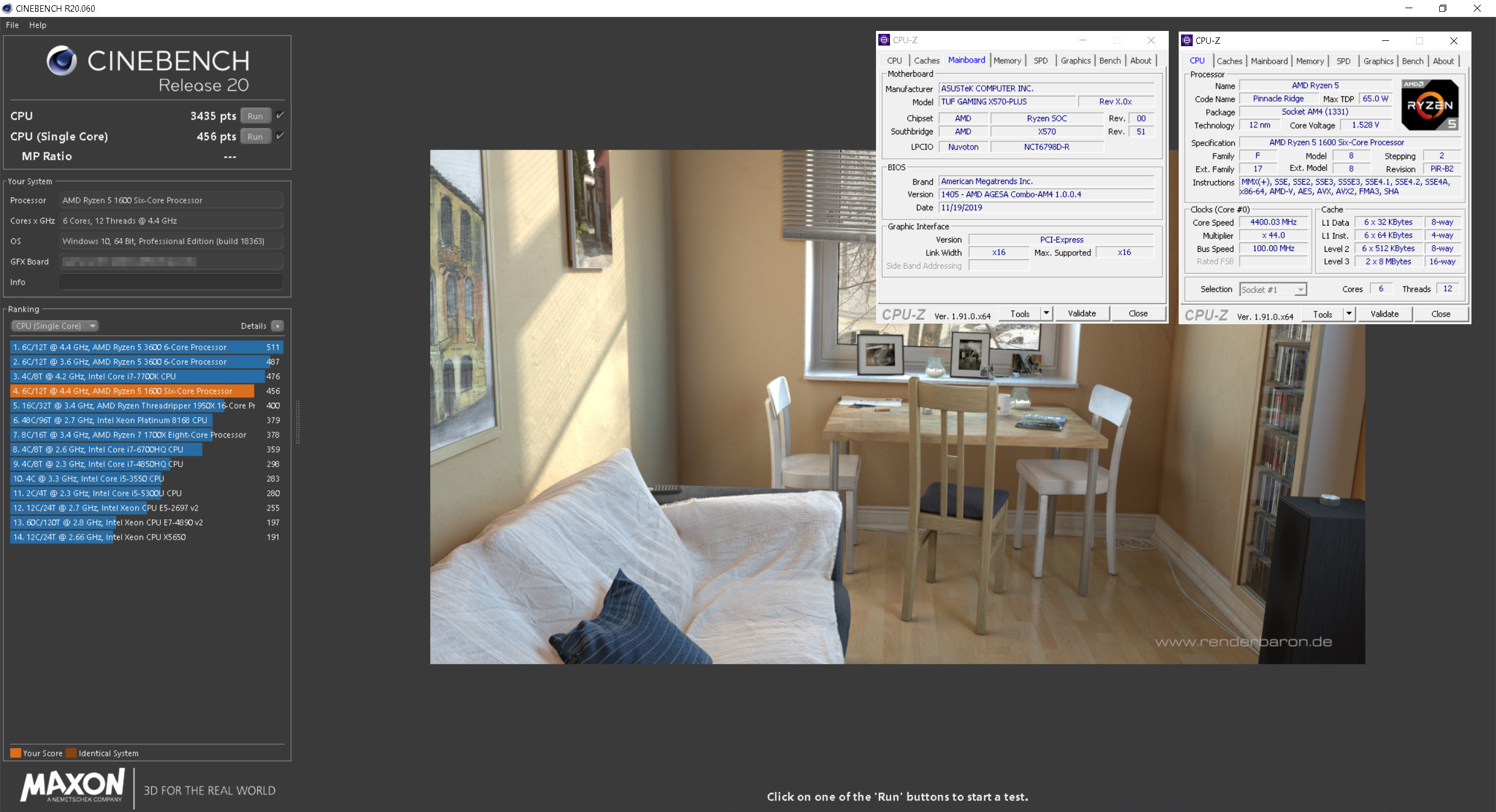
Task: Click BIOS version 1405 field
Action: [1046, 195]
